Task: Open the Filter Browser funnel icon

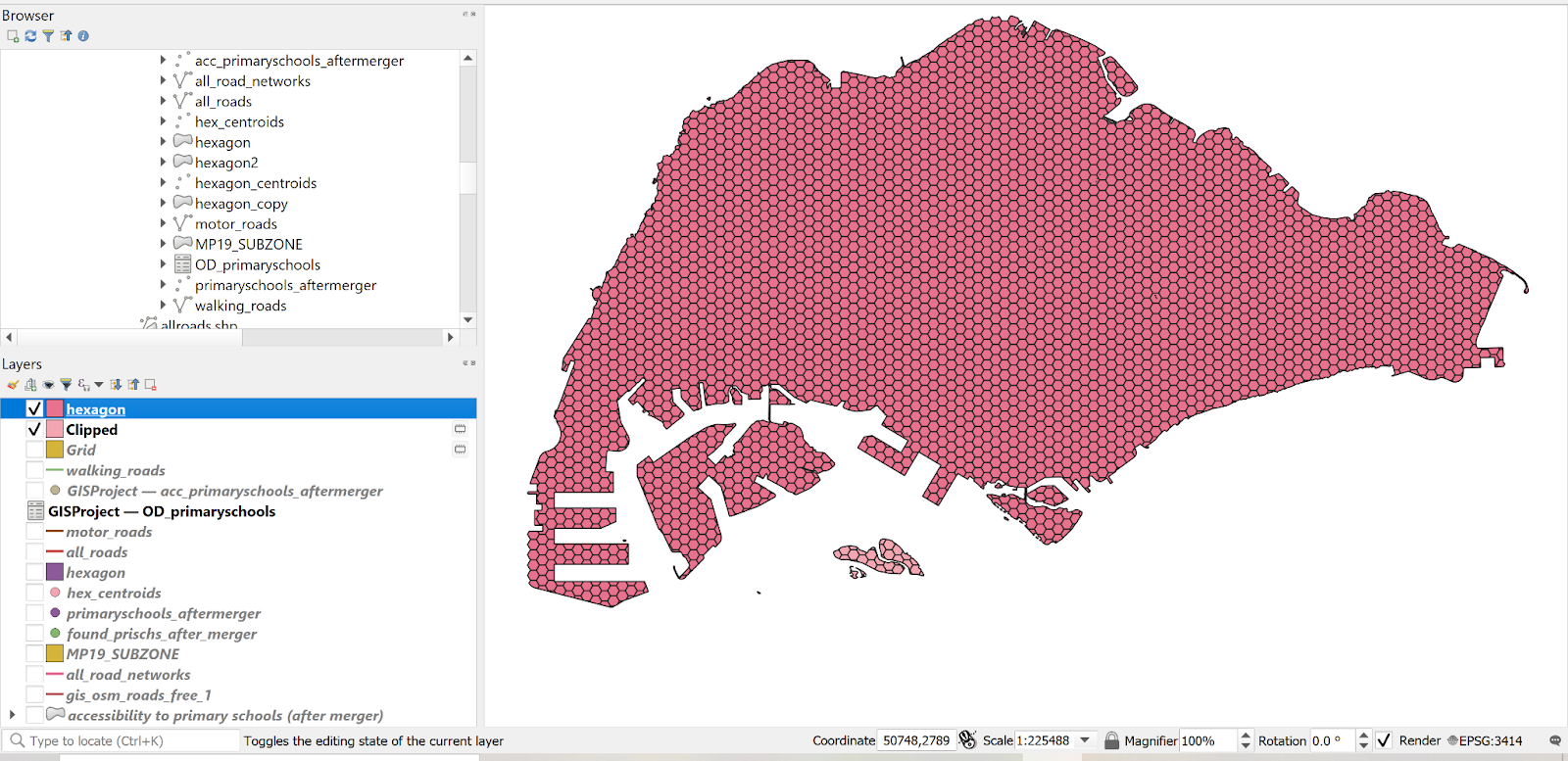Action: [x=48, y=36]
